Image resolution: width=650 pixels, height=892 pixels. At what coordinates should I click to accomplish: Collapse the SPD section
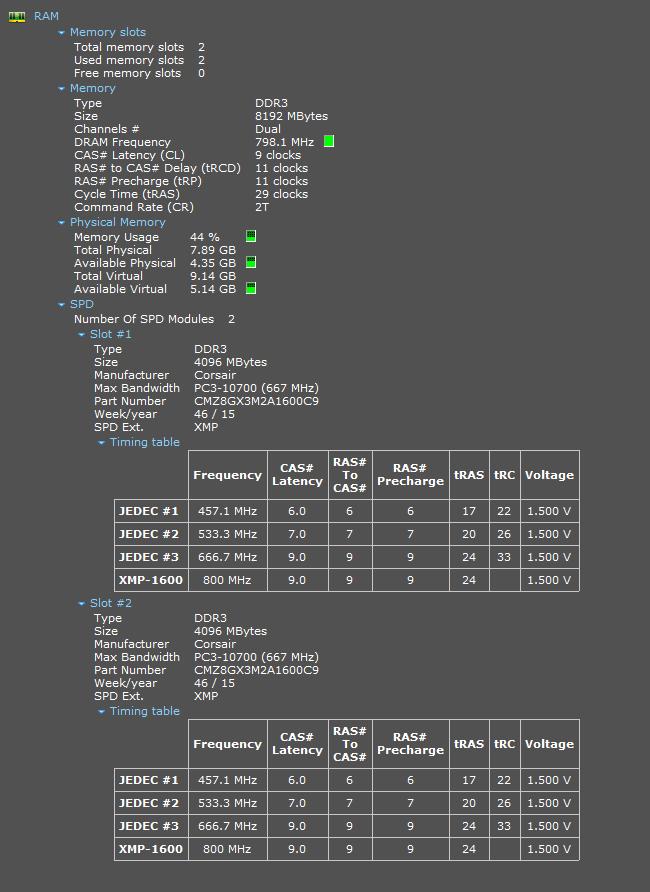[62, 305]
